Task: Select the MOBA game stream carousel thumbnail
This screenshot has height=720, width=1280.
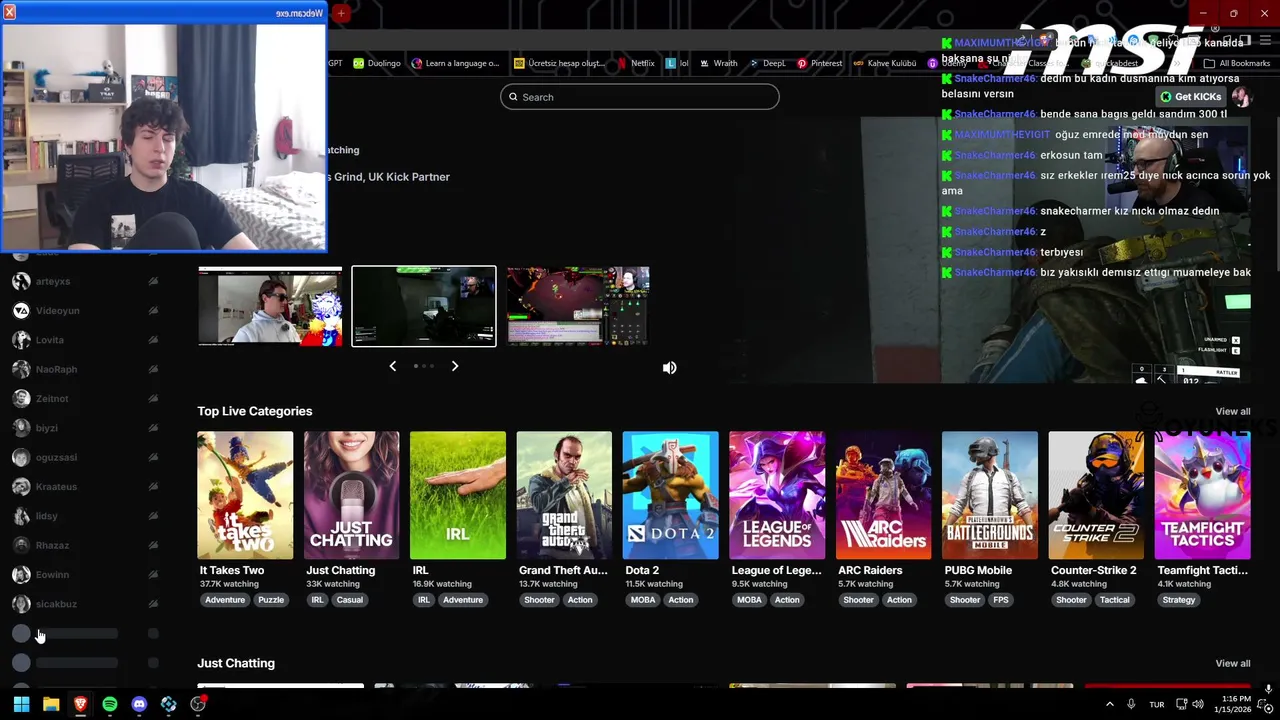Action: pos(578,306)
